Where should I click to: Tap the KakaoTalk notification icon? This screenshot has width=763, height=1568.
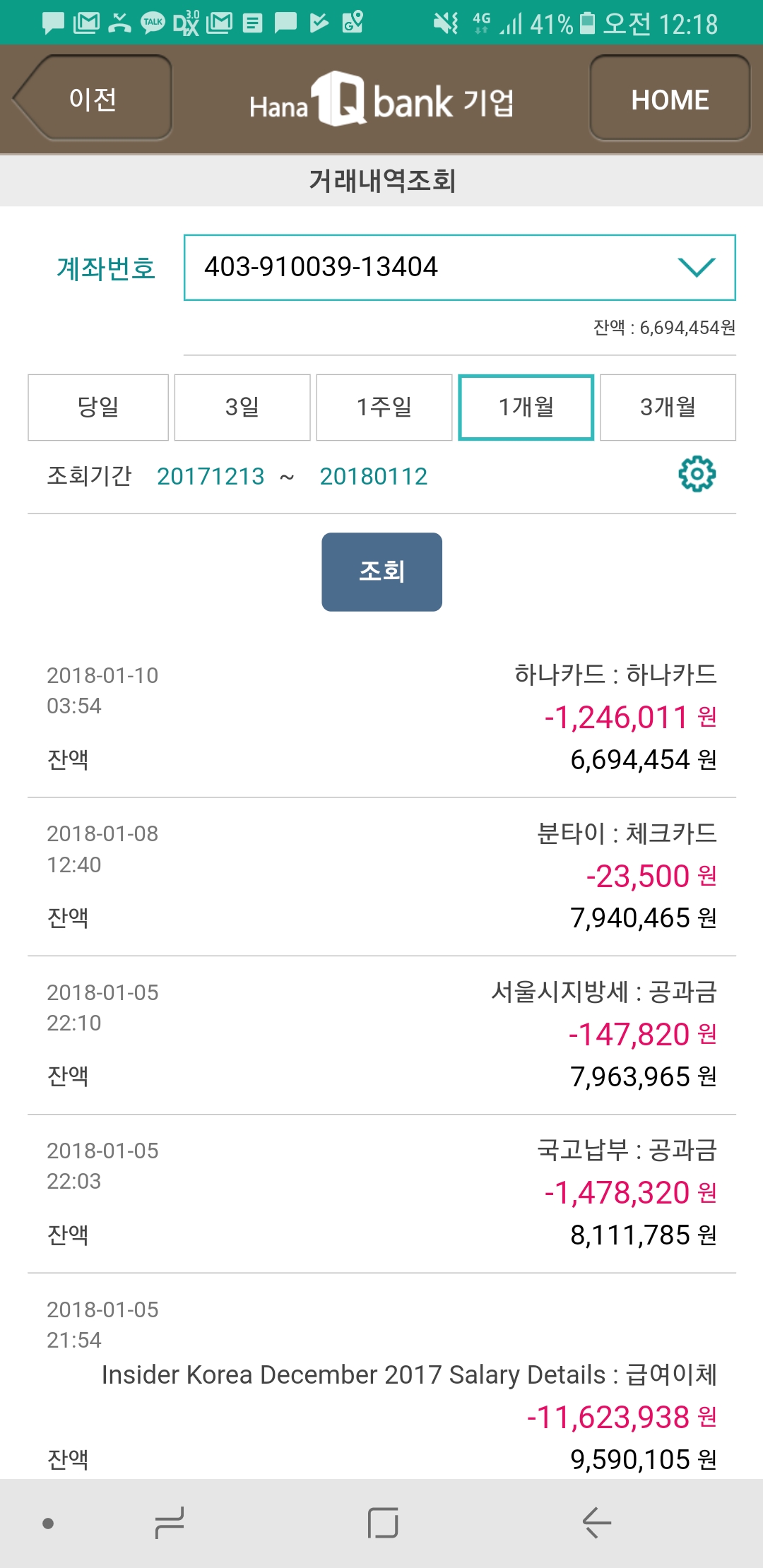(x=153, y=23)
